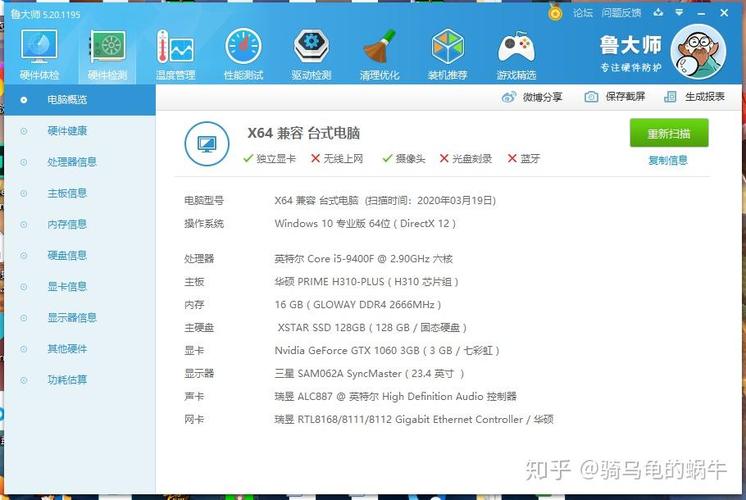Click the XSTAR SSD 128GB disk text
Screen dimensions: 746x500
pos(372,328)
